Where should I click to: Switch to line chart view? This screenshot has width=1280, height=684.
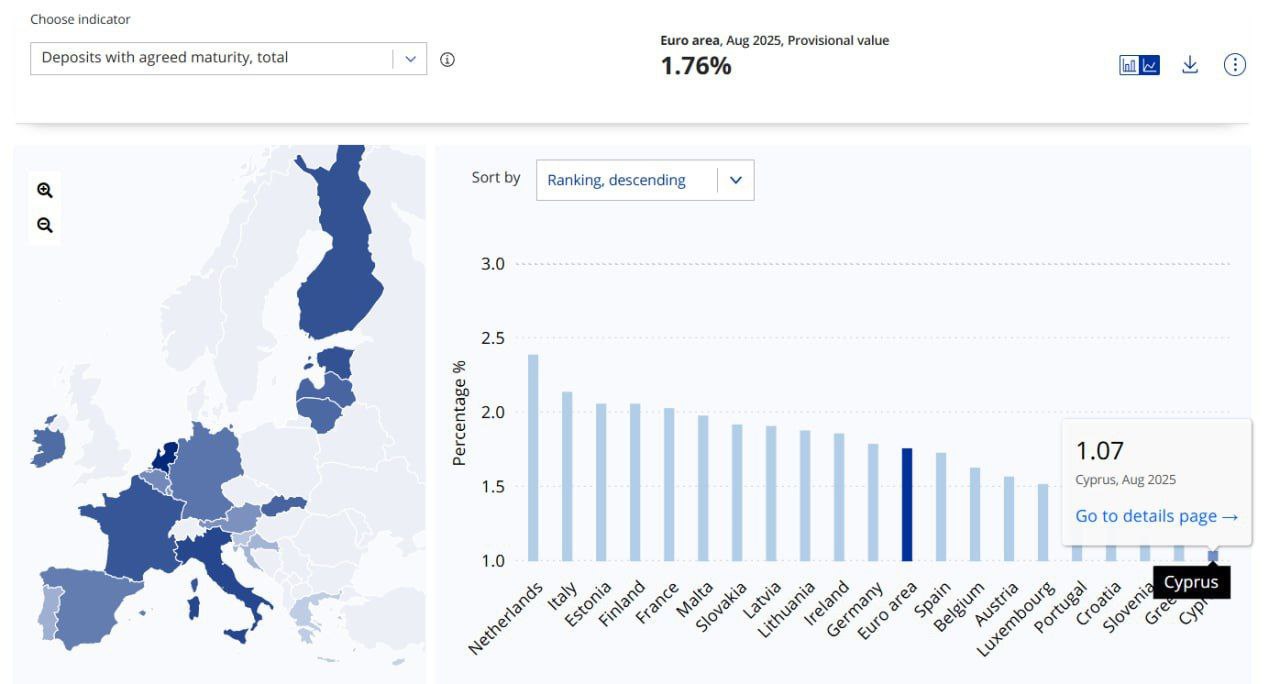[x=1150, y=65]
